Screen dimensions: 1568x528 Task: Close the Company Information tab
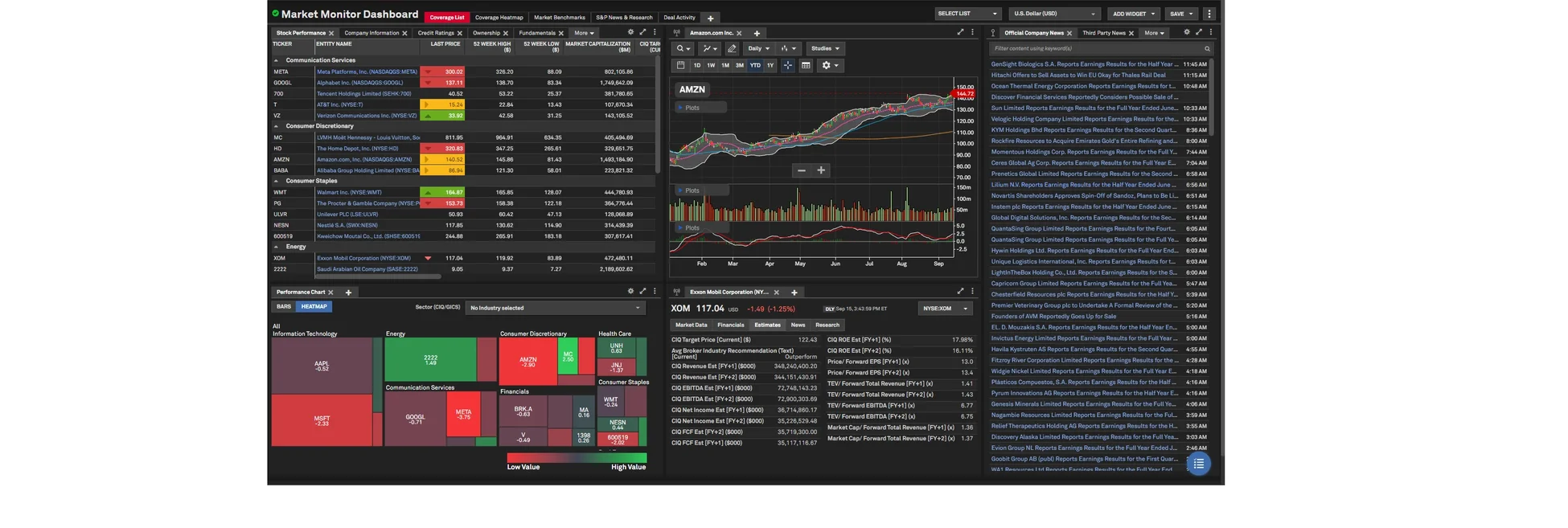[x=404, y=33]
